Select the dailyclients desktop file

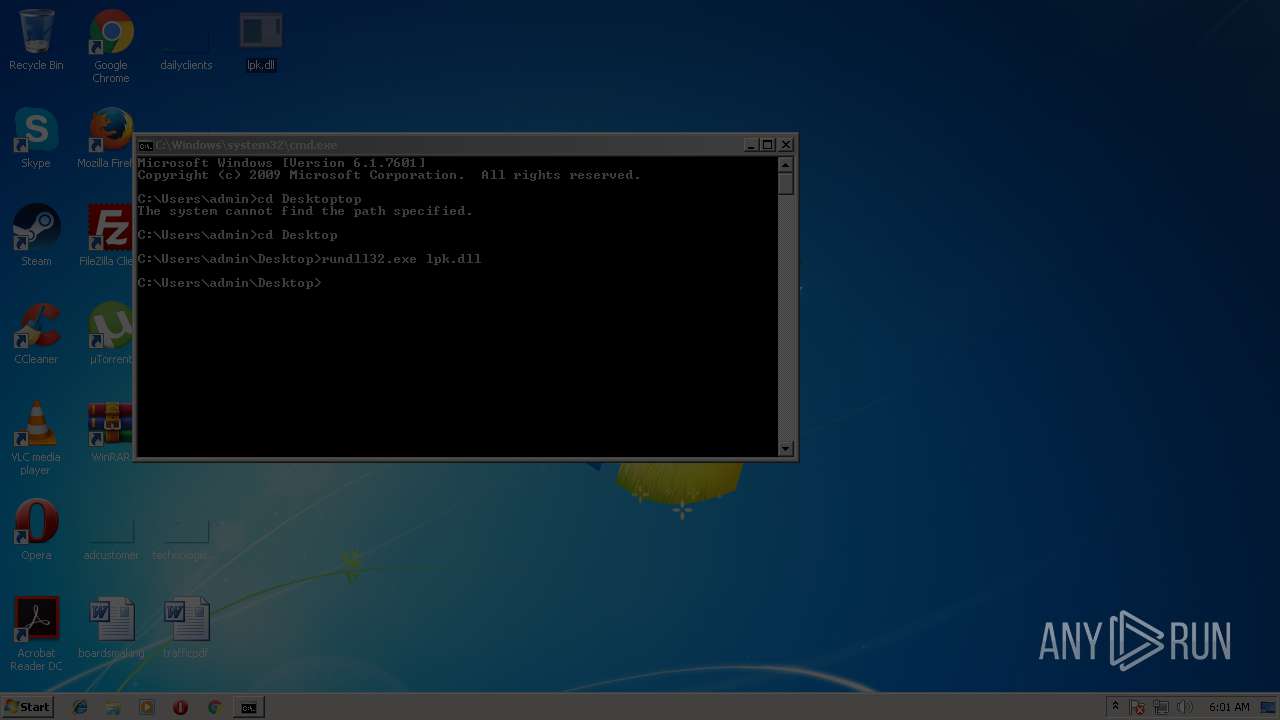point(186,44)
